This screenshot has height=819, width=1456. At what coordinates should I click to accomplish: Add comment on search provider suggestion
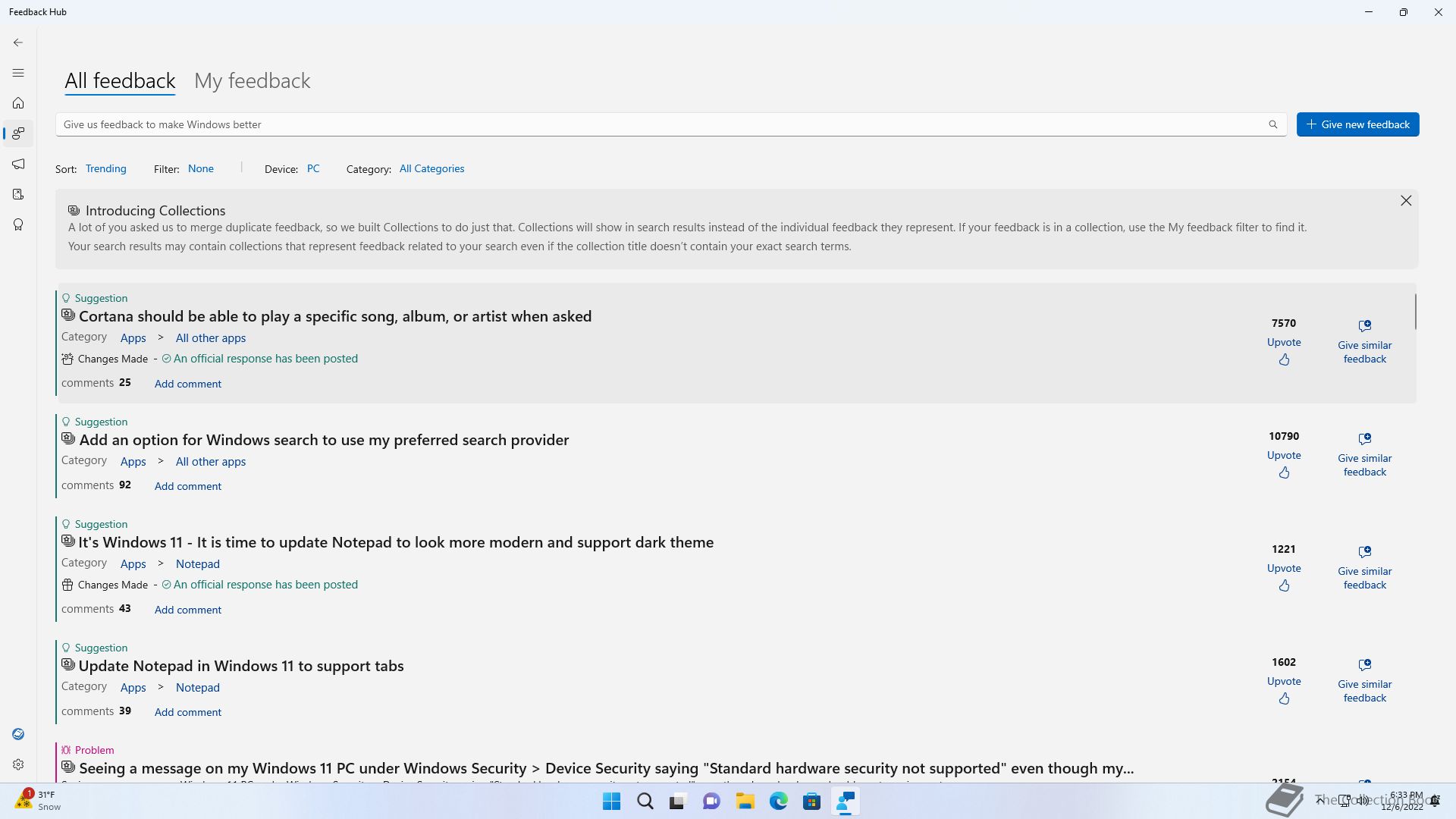[x=188, y=486]
